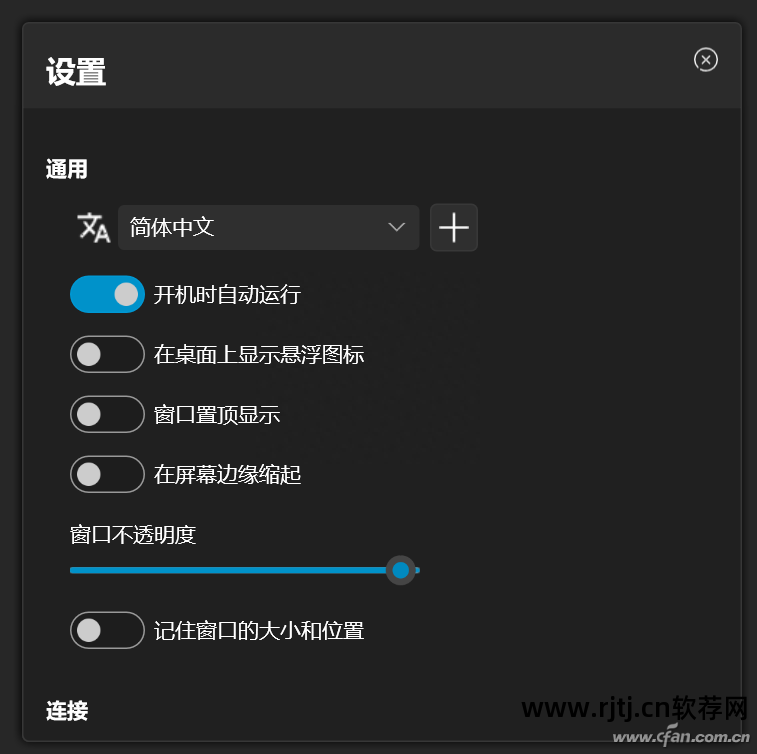Open the www.rjtj.cn watermark link
757x754 pixels.
(634, 709)
